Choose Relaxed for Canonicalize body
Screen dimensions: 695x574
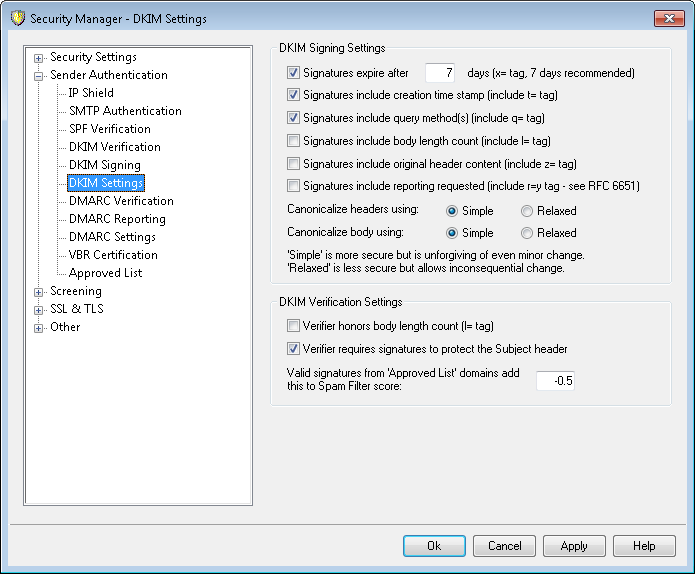point(527,233)
